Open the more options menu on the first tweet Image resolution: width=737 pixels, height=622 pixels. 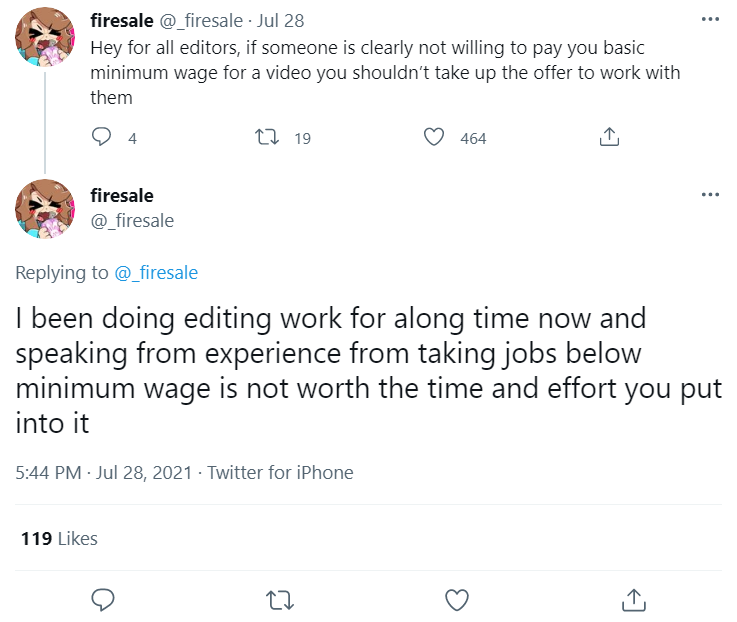(710, 19)
